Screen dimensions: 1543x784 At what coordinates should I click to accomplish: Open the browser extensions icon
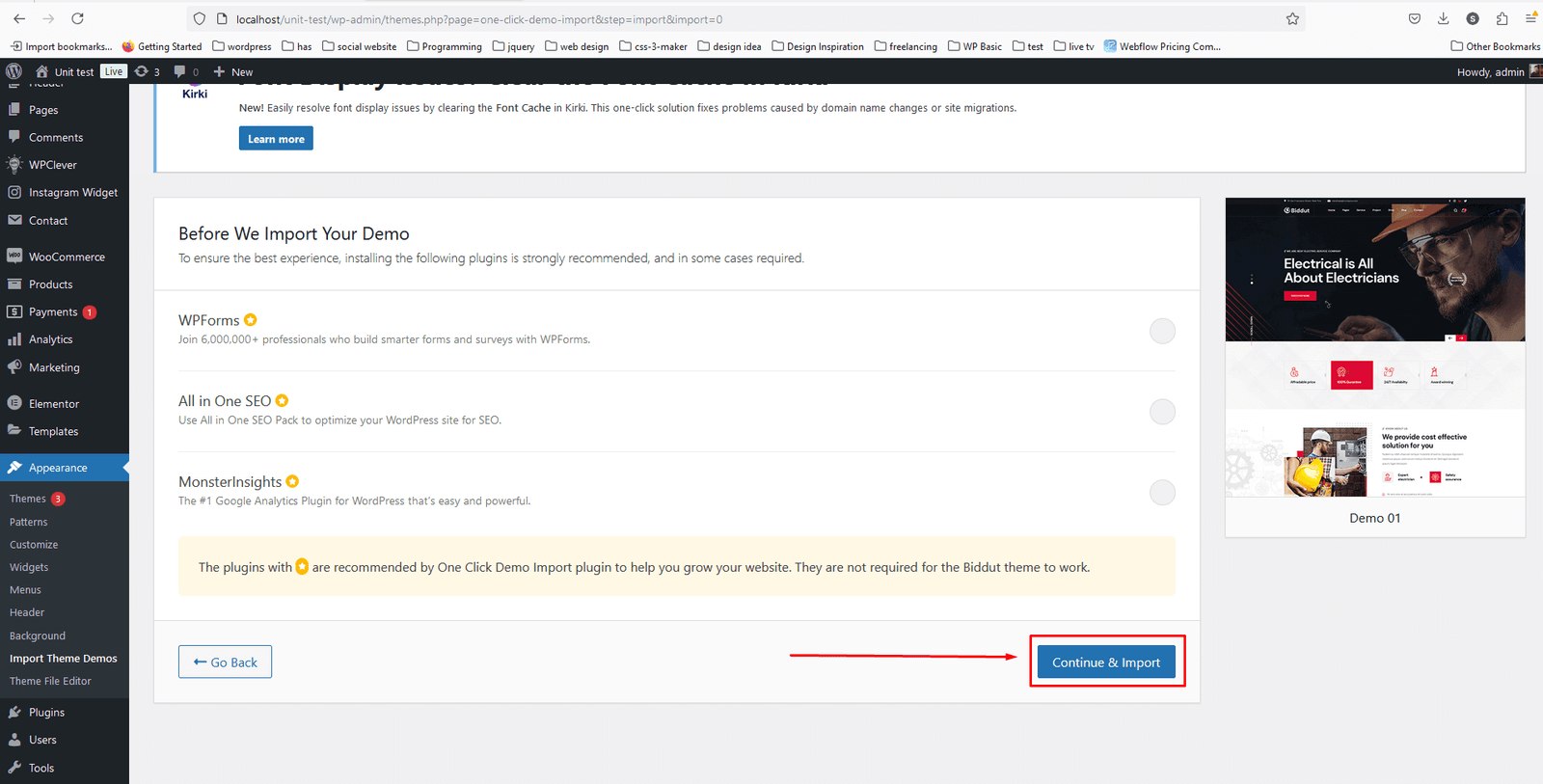click(1502, 18)
